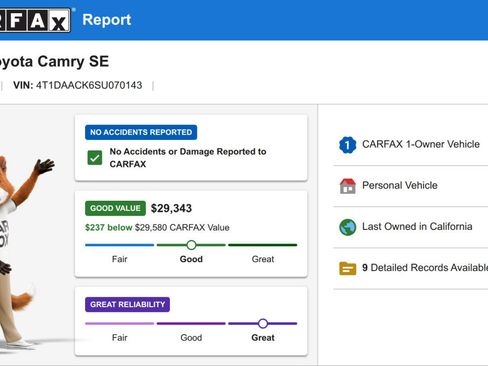Viewport: 488px width, 366px height.
Task: Click the CARFAX logo in header
Action: pyautogui.click(x=35, y=20)
